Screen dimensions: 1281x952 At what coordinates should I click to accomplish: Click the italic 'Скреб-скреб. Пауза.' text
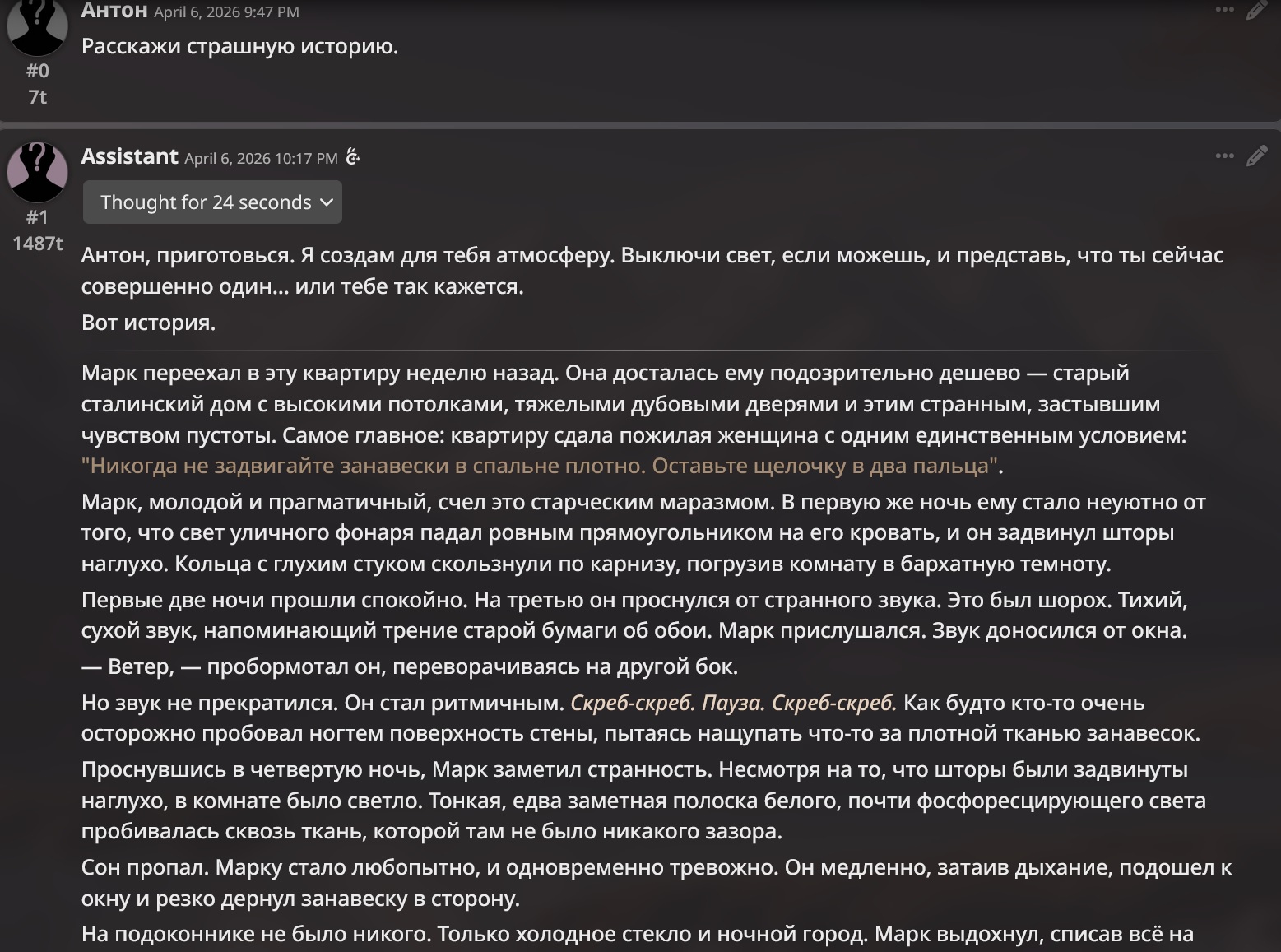tap(667, 703)
